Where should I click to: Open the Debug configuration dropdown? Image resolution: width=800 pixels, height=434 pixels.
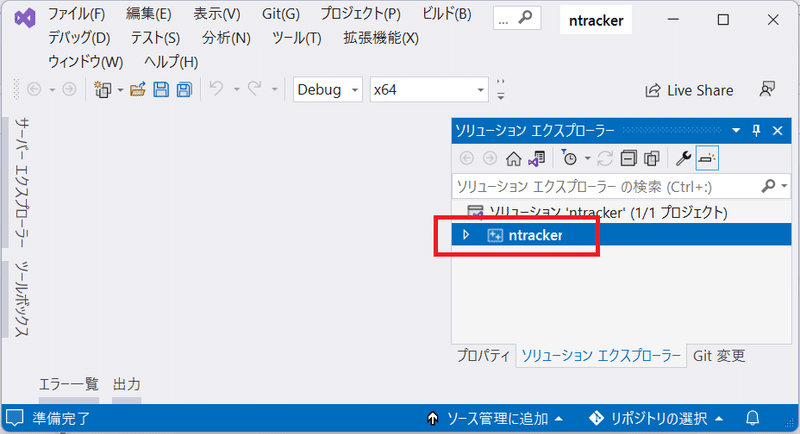[x=328, y=90]
